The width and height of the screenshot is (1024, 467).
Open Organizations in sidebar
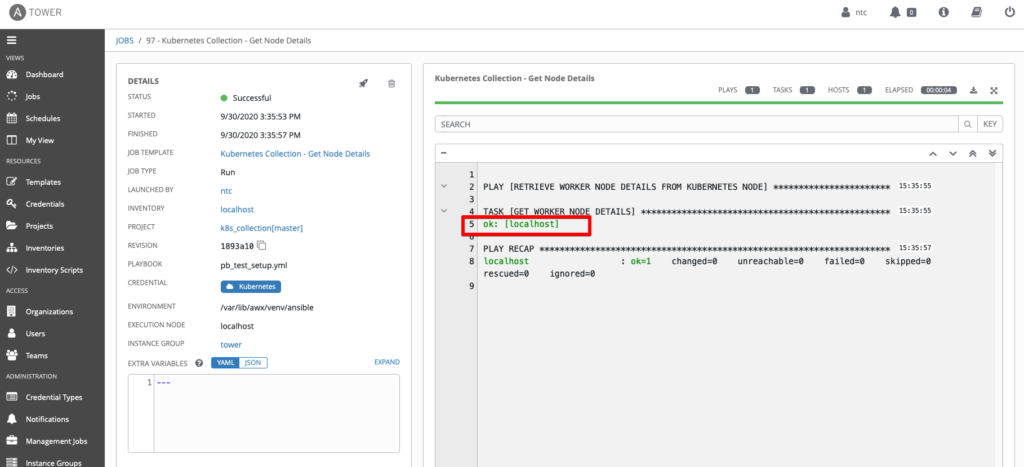click(x=52, y=312)
